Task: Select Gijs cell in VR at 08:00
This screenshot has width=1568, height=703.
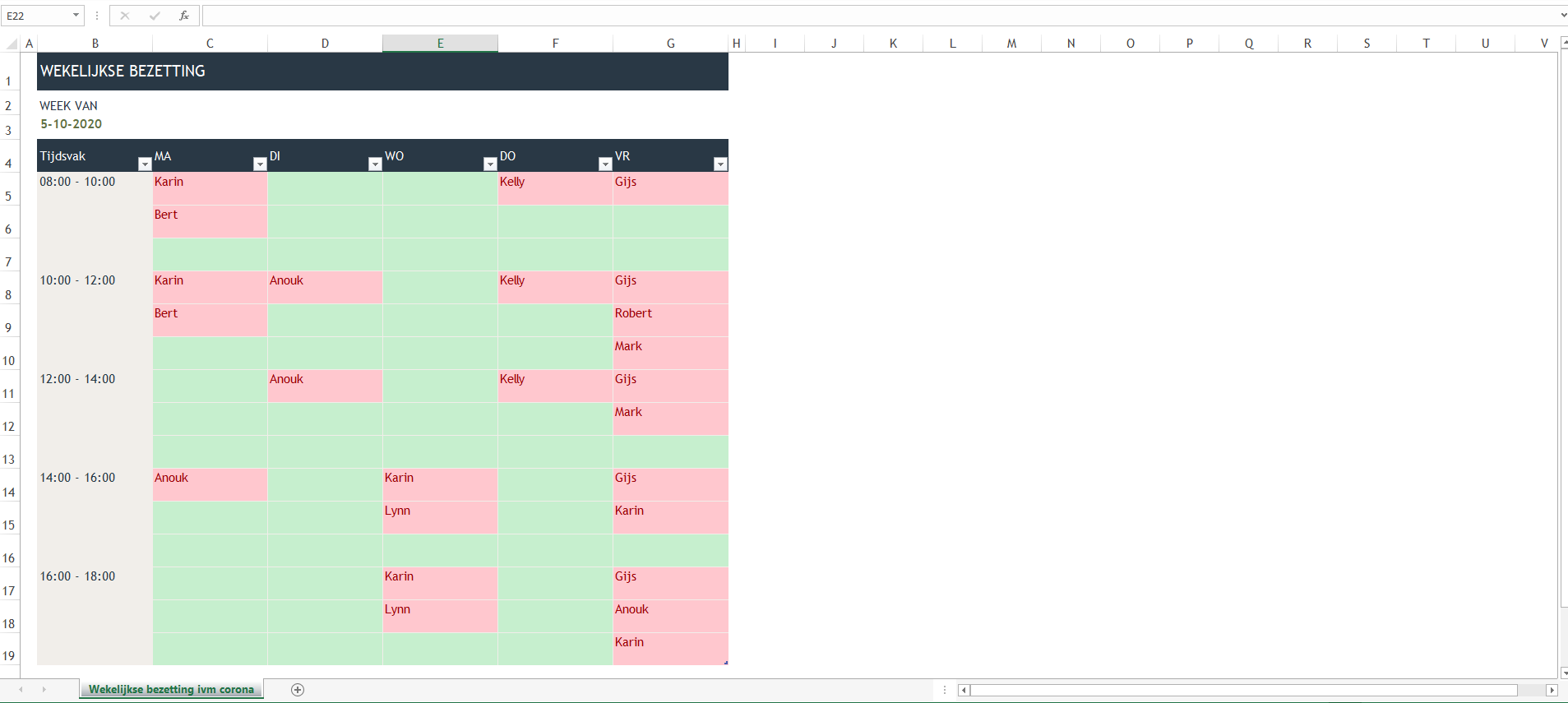Action: point(671,188)
